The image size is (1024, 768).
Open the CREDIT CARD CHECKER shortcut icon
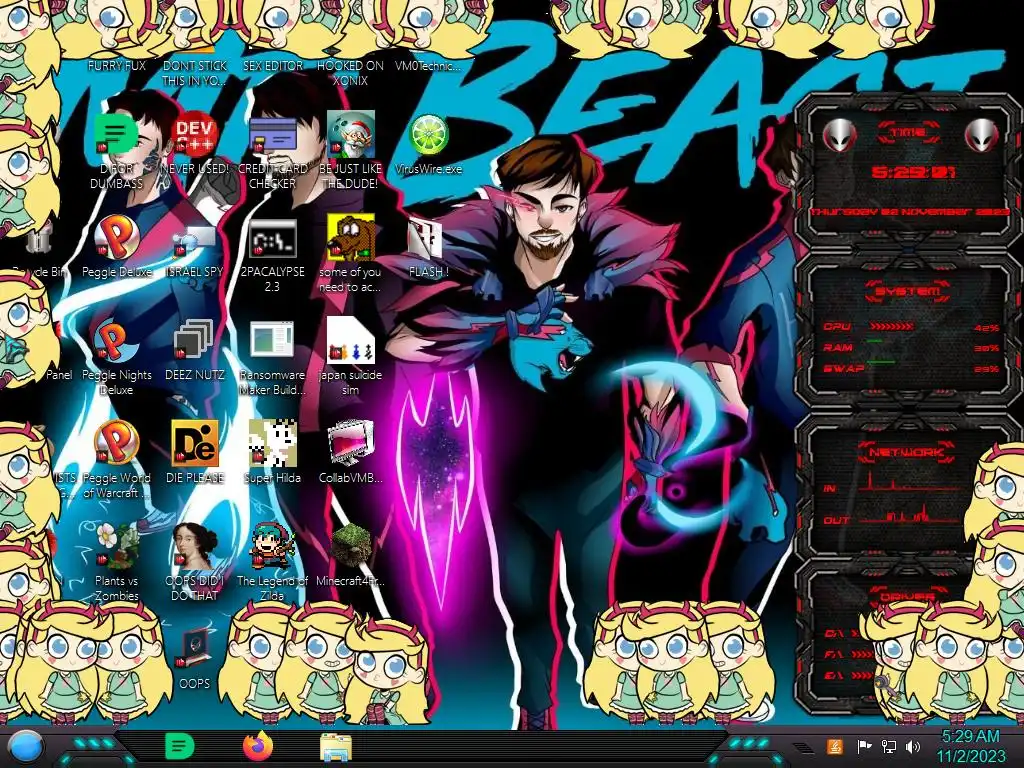pos(272,134)
